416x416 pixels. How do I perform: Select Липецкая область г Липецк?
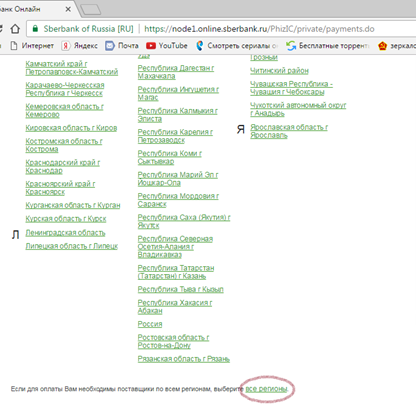tap(72, 246)
